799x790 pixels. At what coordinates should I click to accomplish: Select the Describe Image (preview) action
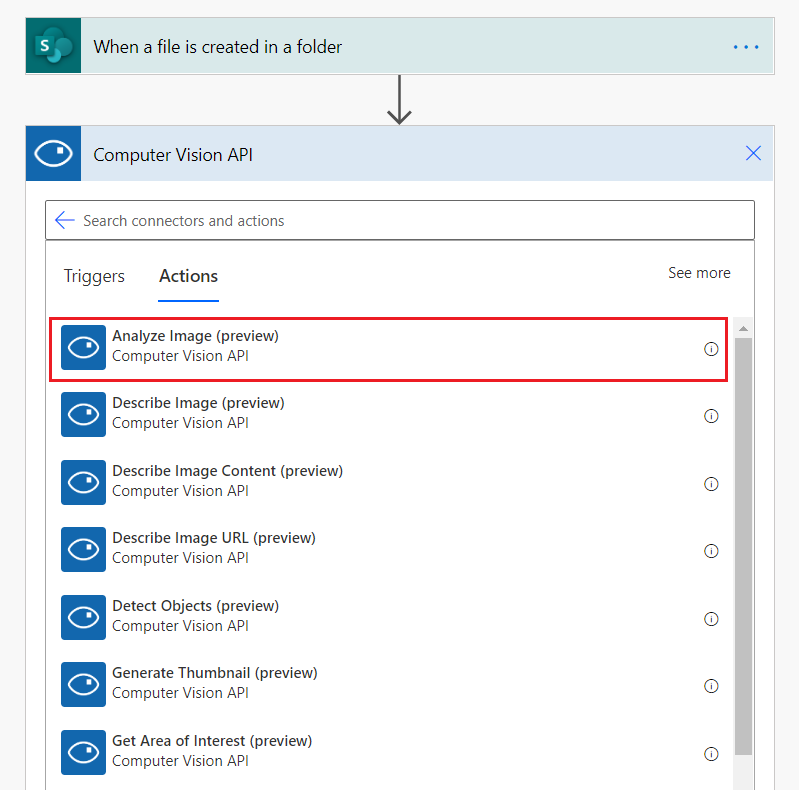[x=198, y=412]
